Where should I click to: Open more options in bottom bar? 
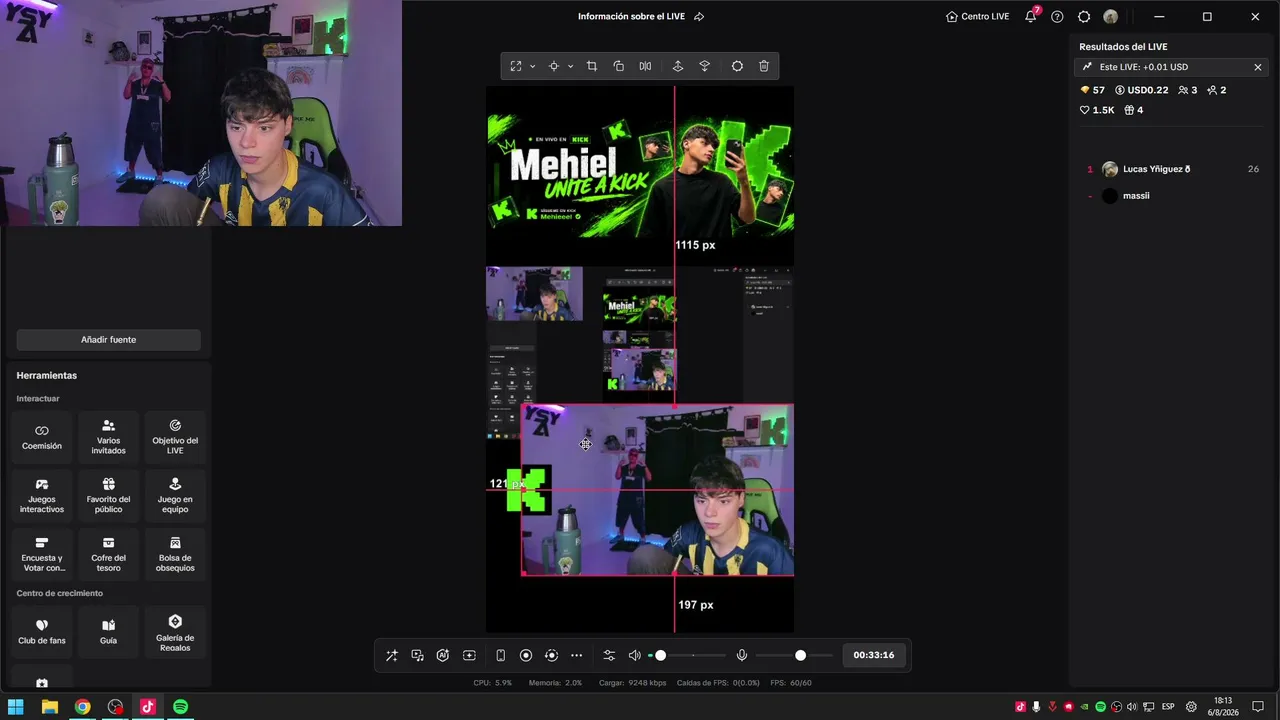point(576,655)
